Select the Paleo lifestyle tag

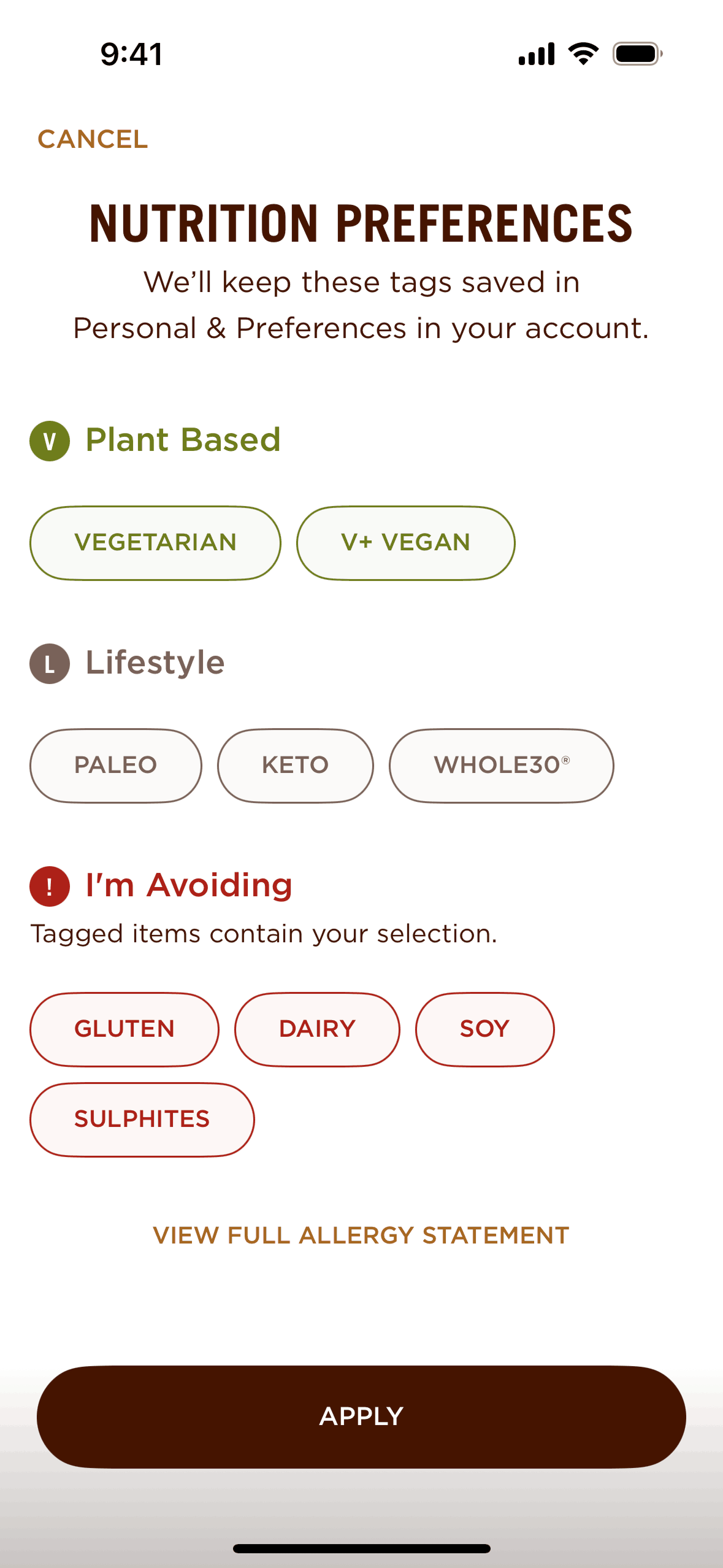click(x=115, y=766)
